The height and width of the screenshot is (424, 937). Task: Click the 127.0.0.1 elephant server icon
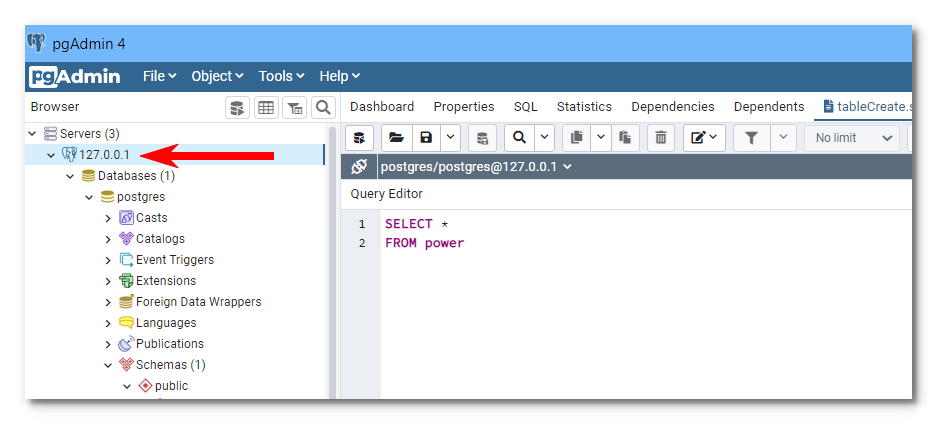tap(69, 155)
